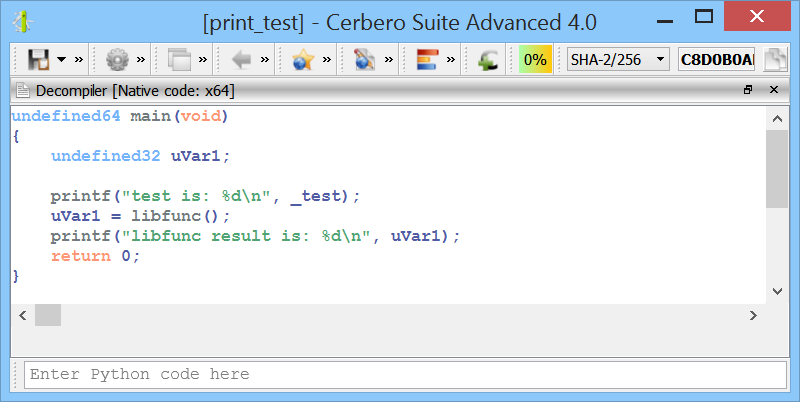Expand overflow chevron after bookmark icon
Image resolution: width=800 pixels, height=402 pixels.
coord(327,60)
